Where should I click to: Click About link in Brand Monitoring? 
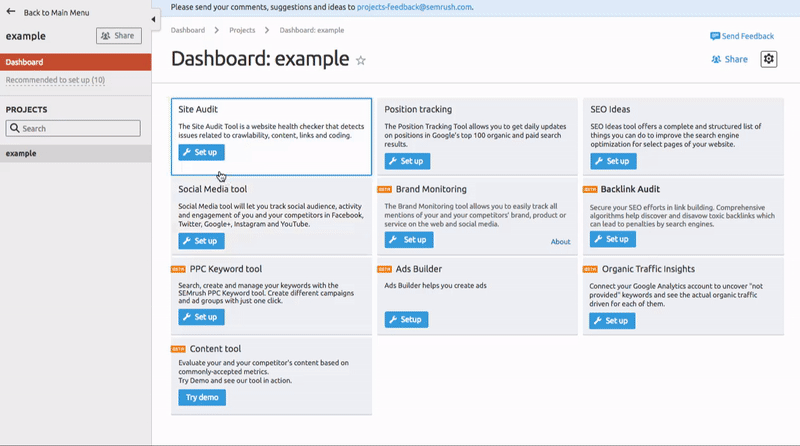(560, 241)
